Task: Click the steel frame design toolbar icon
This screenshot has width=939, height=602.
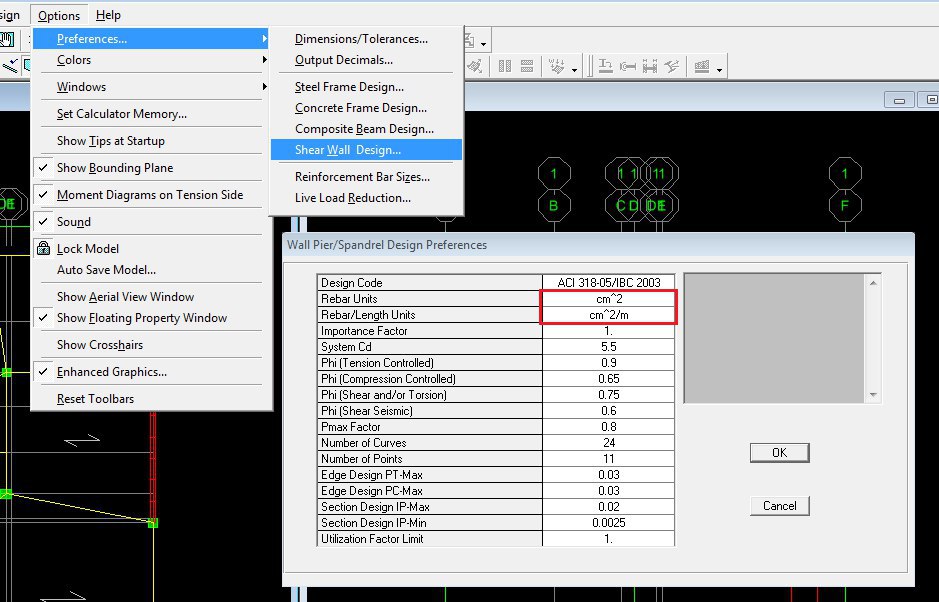Action: [605, 66]
